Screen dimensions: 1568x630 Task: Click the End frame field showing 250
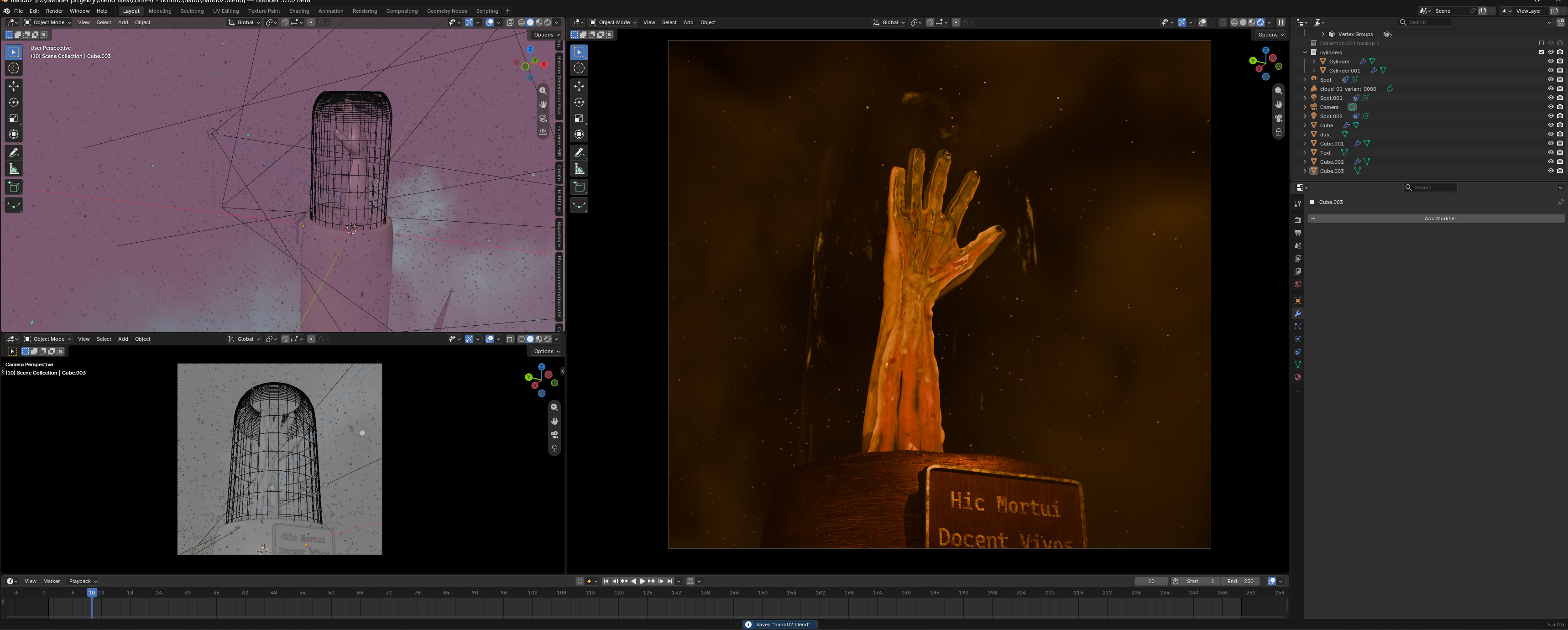(x=1240, y=581)
